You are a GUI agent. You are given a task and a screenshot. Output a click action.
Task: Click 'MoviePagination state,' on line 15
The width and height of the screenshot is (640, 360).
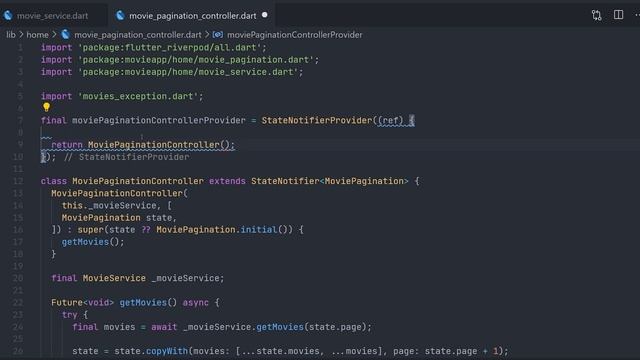click(119, 218)
